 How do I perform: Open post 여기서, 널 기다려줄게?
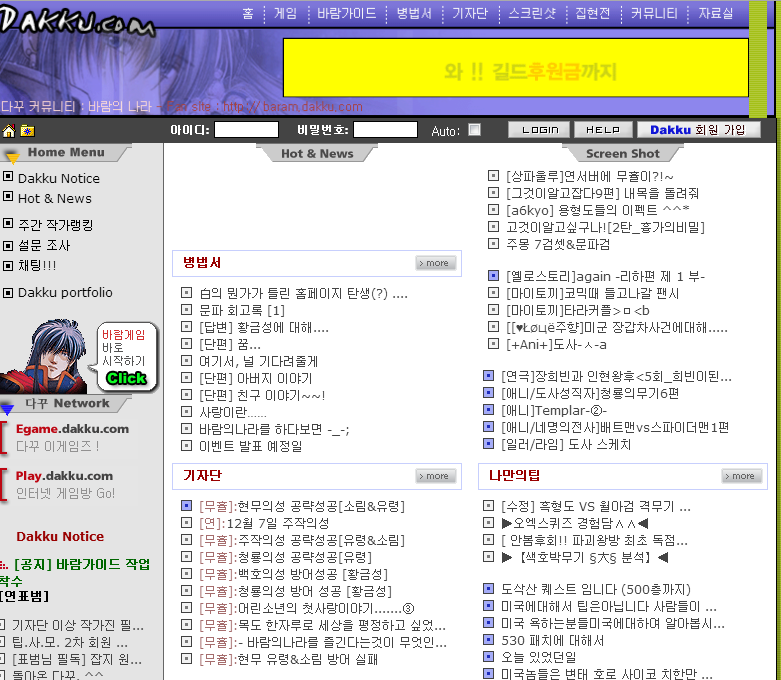click(x=259, y=361)
